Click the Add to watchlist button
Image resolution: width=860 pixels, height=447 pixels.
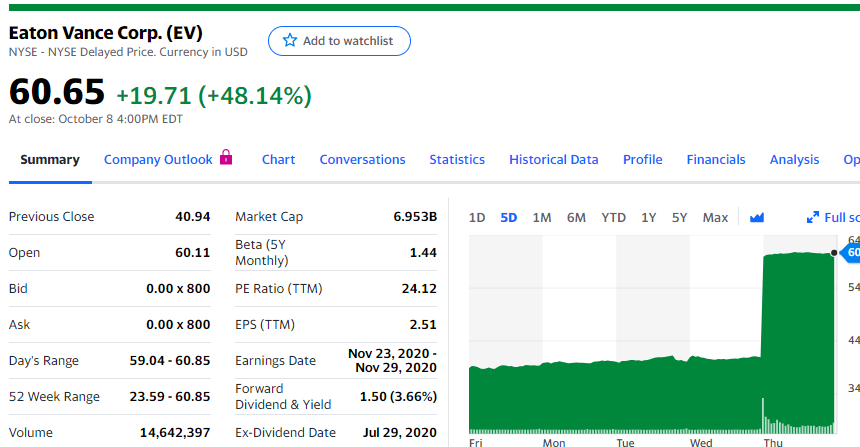[x=339, y=41]
